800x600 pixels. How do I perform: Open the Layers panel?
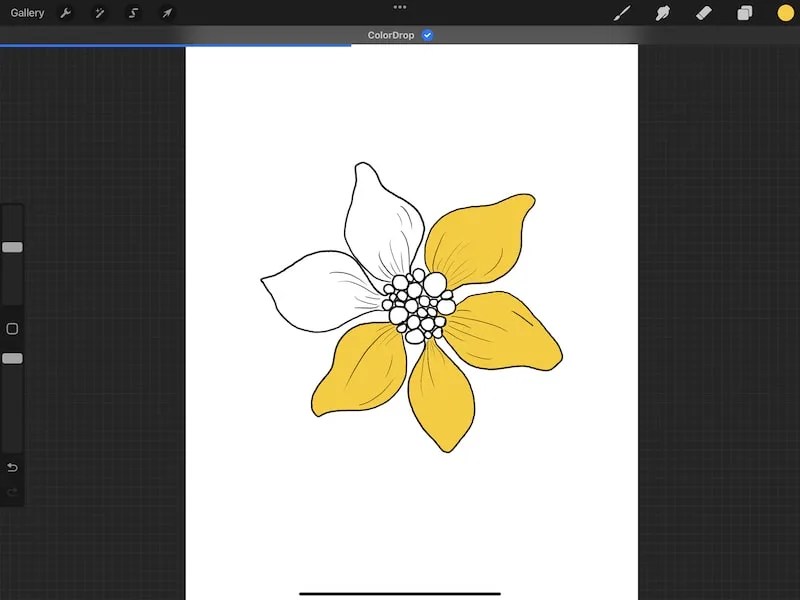coord(742,13)
